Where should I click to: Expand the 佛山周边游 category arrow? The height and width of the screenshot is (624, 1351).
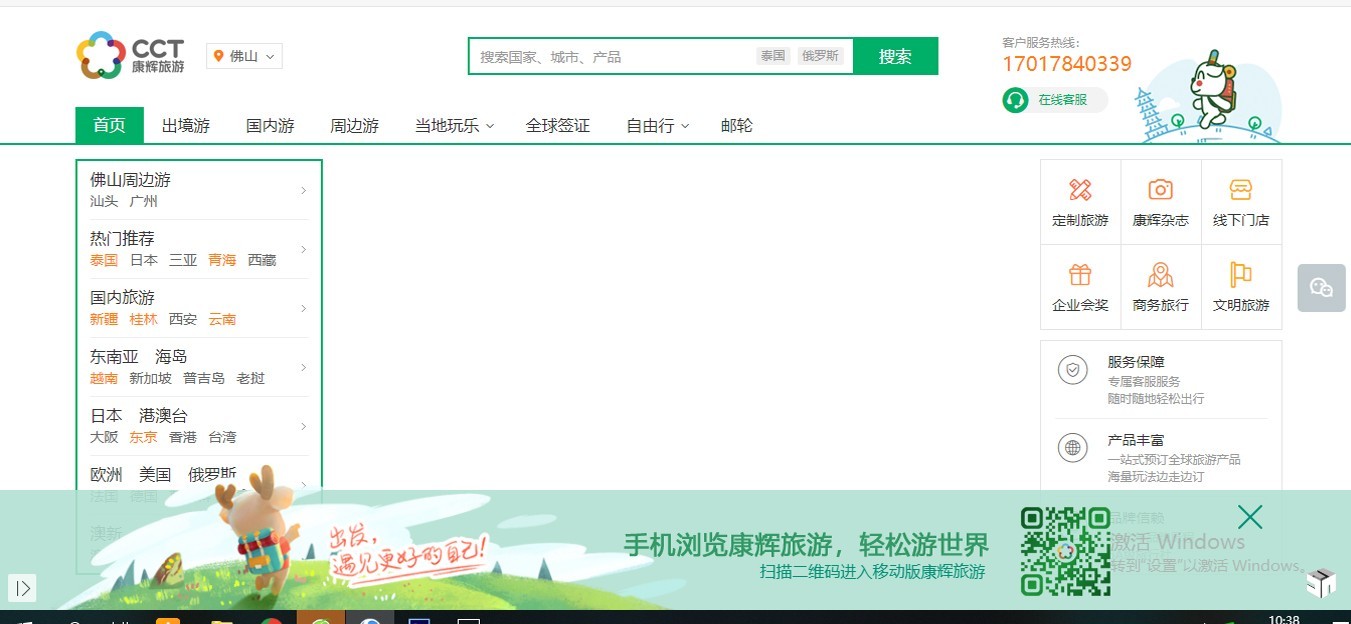coord(303,190)
